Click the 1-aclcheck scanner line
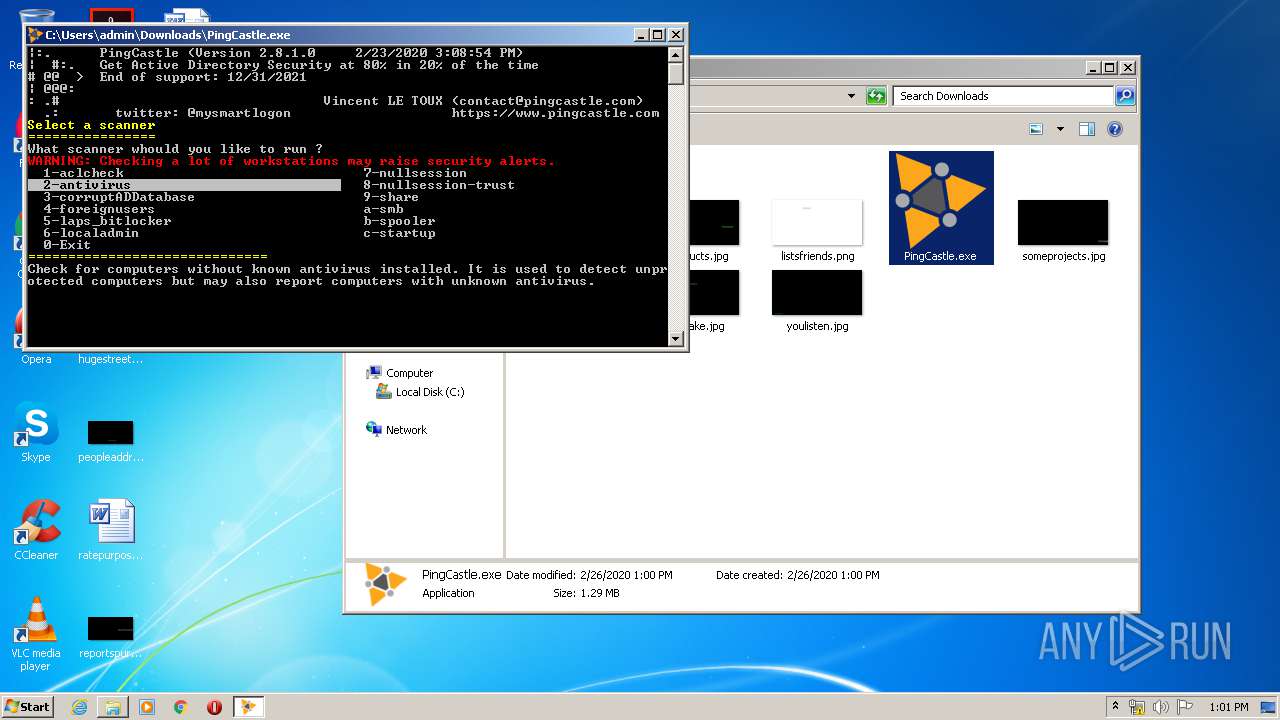Image resolution: width=1280 pixels, height=720 pixels. click(84, 173)
